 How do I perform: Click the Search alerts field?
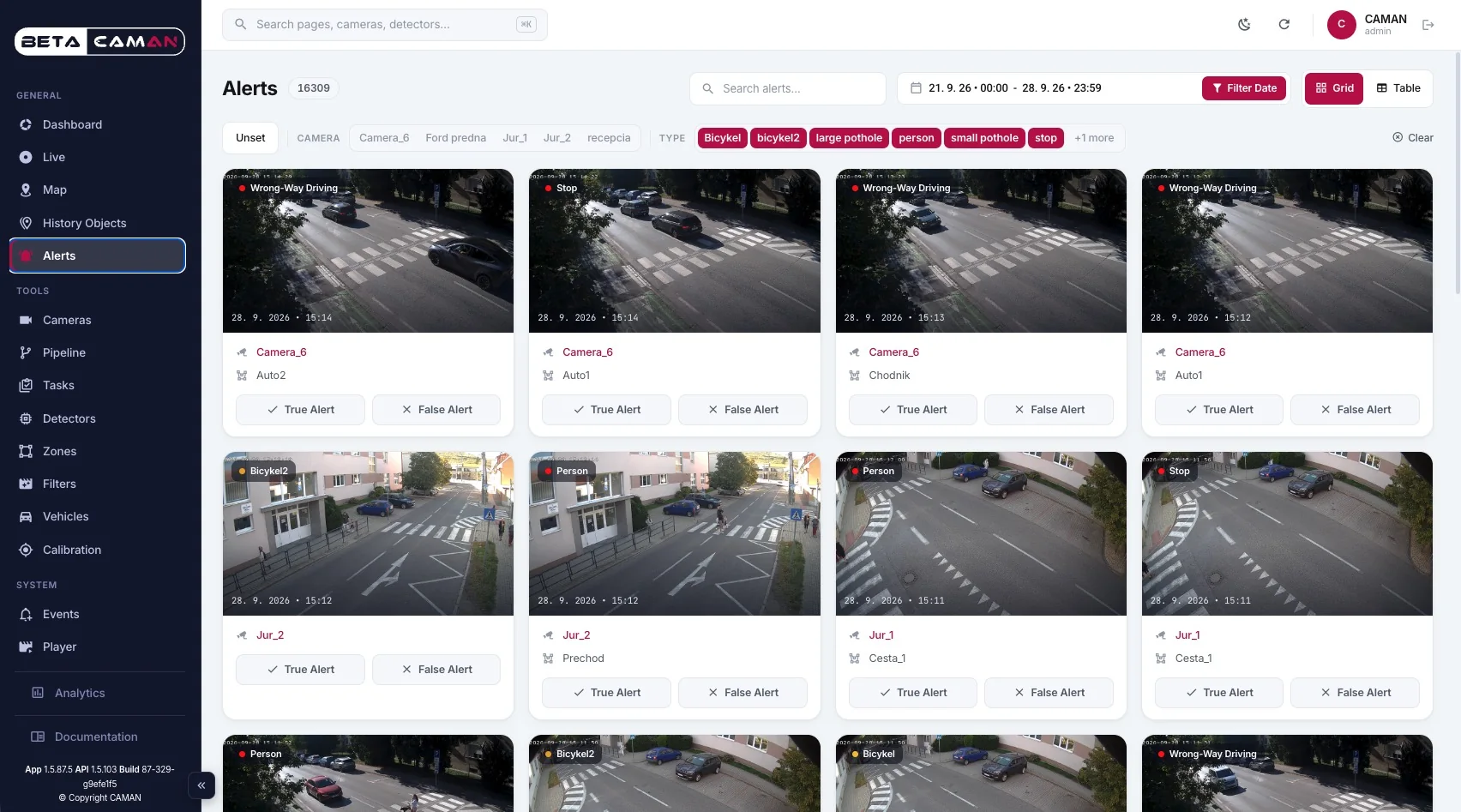787,88
